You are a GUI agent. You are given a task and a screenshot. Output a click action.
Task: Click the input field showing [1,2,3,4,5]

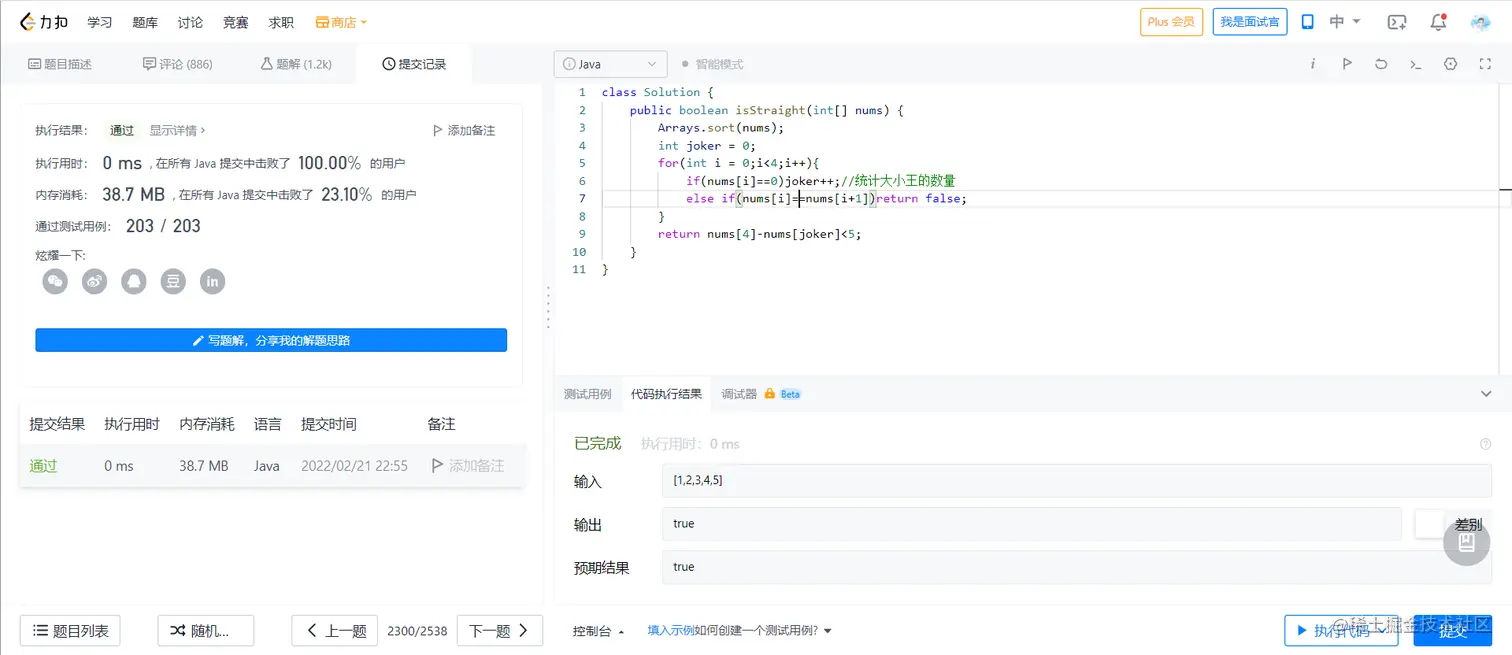[1077, 481]
